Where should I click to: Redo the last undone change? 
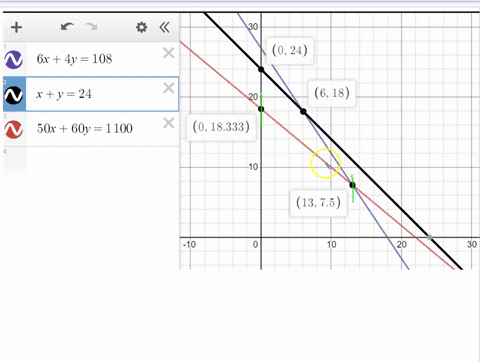pos(91,27)
